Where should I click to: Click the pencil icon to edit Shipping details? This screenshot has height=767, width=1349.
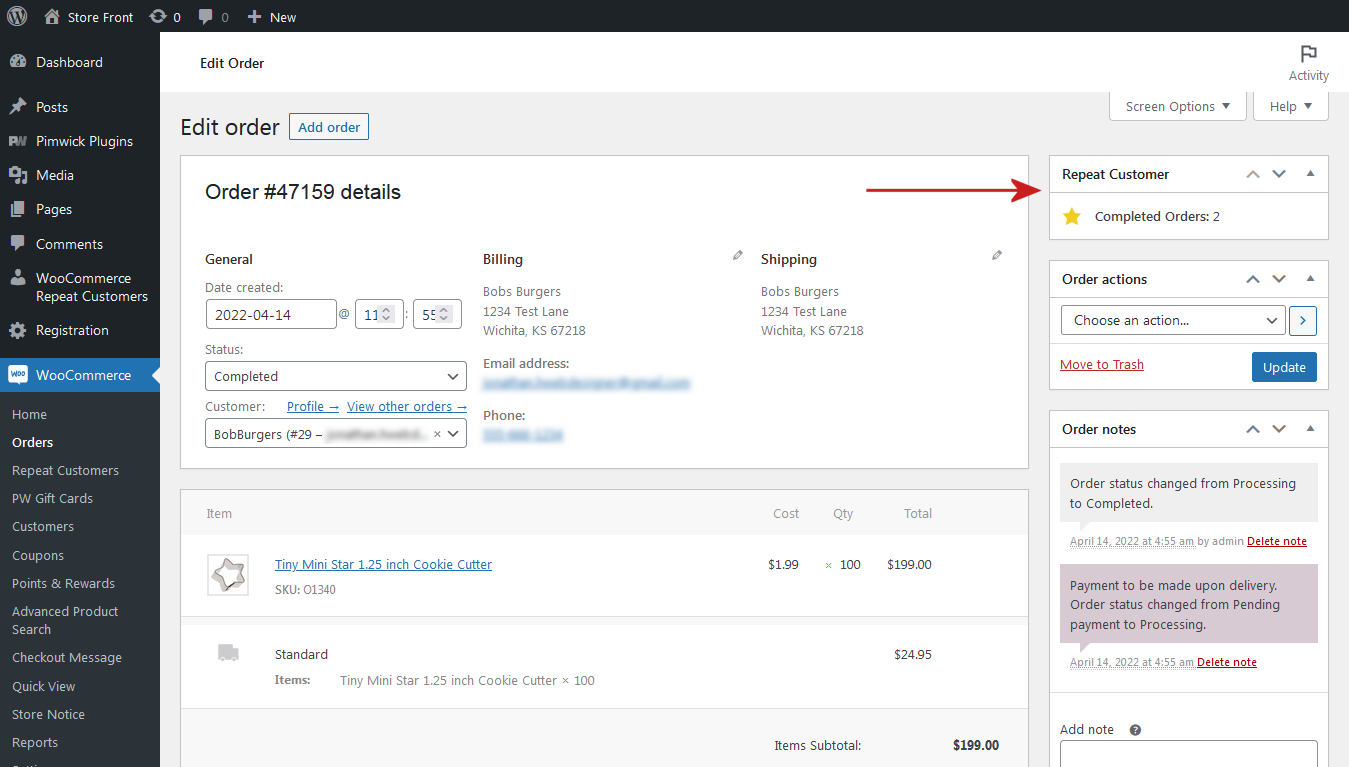996,255
